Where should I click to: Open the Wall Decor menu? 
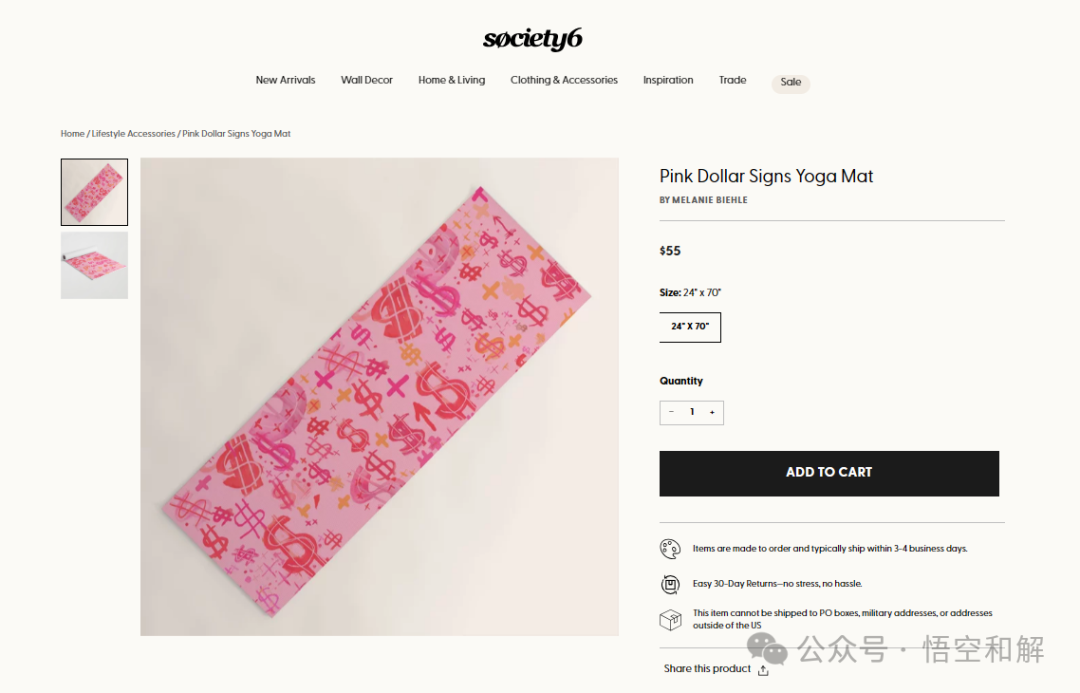(367, 80)
